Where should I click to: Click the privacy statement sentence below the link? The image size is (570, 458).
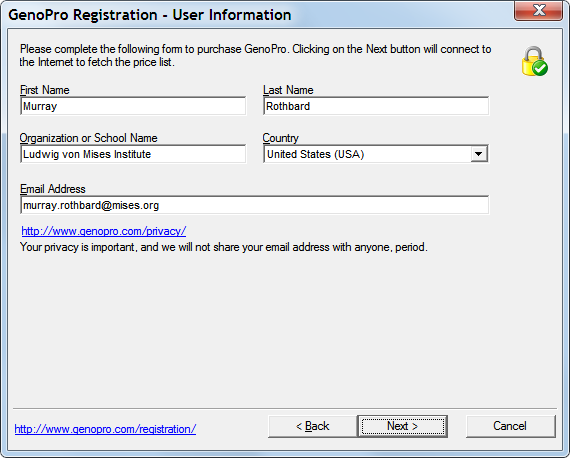(224, 248)
